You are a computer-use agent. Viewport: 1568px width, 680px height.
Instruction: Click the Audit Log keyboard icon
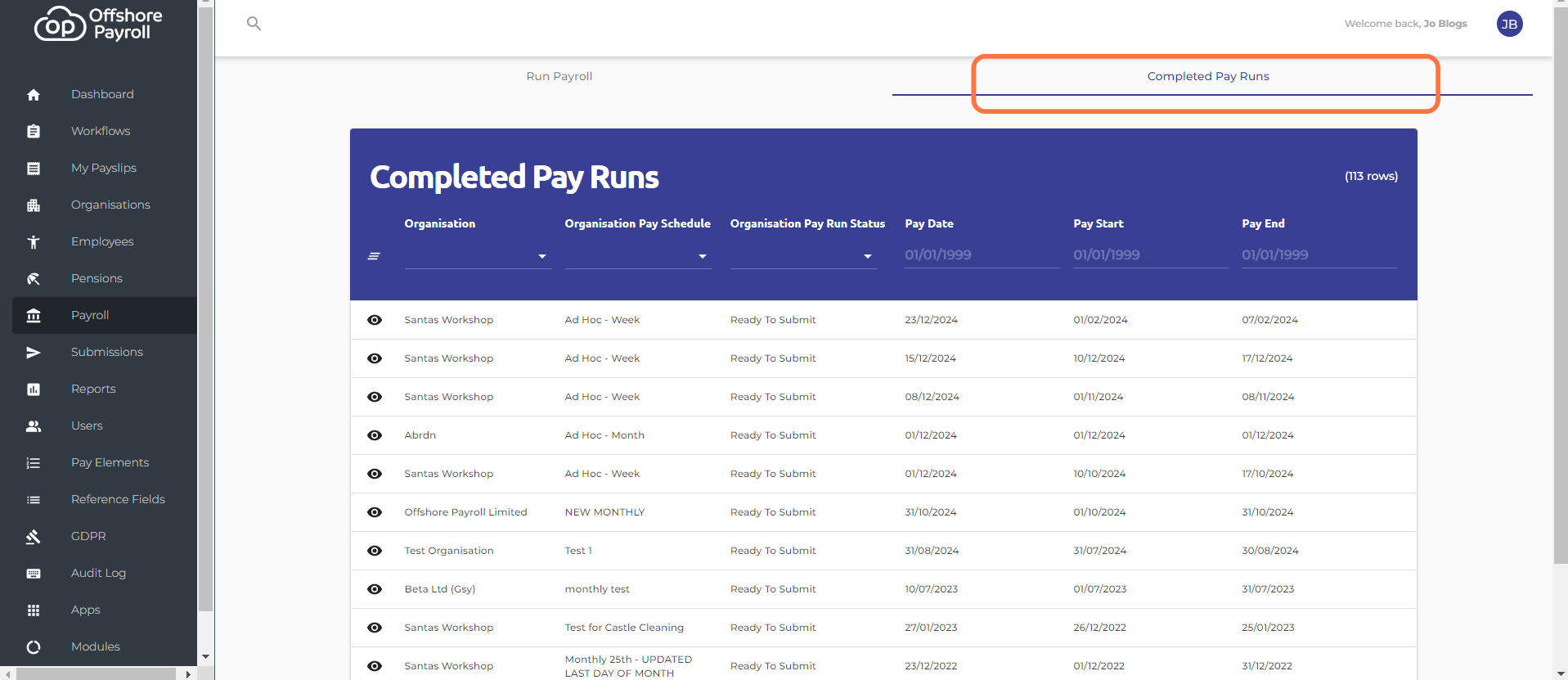coord(34,574)
